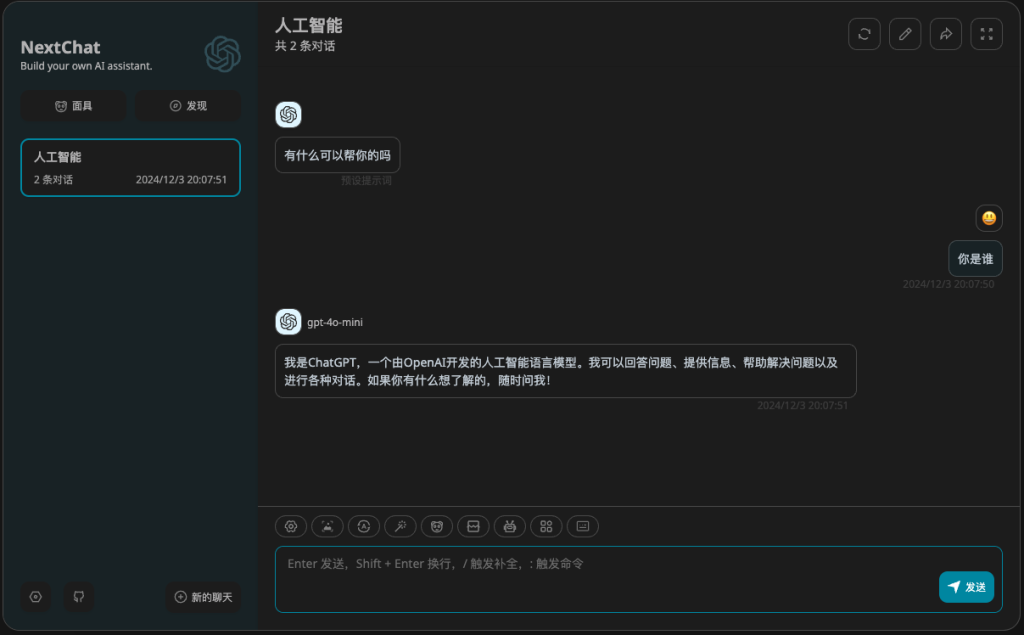The width and height of the screenshot is (1024, 635).
Task: Click the chat title 人工智能 in header
Action: click(x=309, y=25)
